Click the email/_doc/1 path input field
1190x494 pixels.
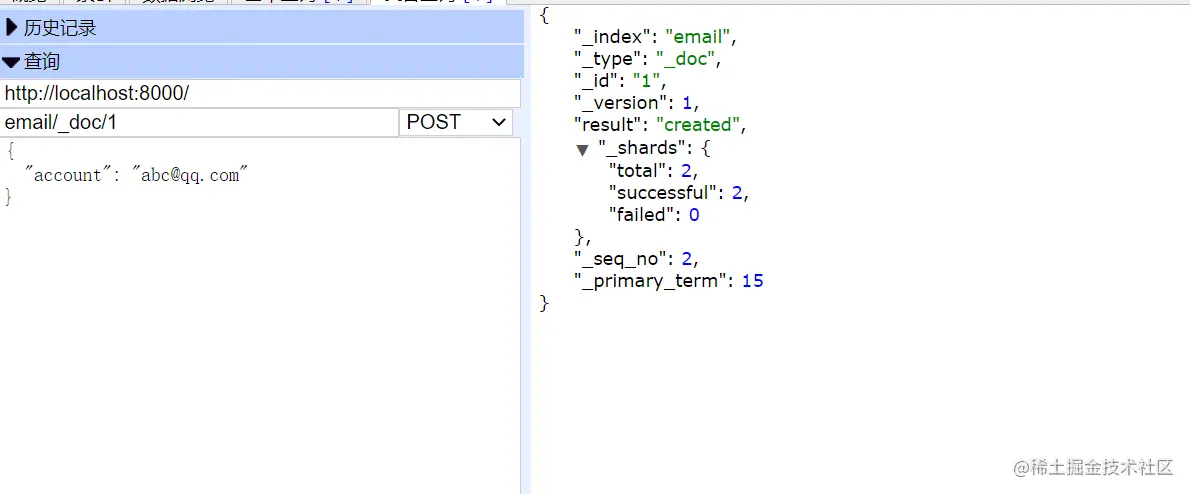coord(199,122)
